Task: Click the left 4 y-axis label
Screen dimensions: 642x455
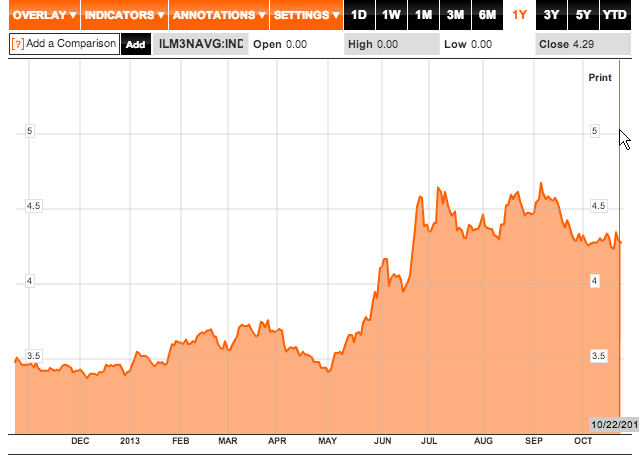Action: [29, 281]
